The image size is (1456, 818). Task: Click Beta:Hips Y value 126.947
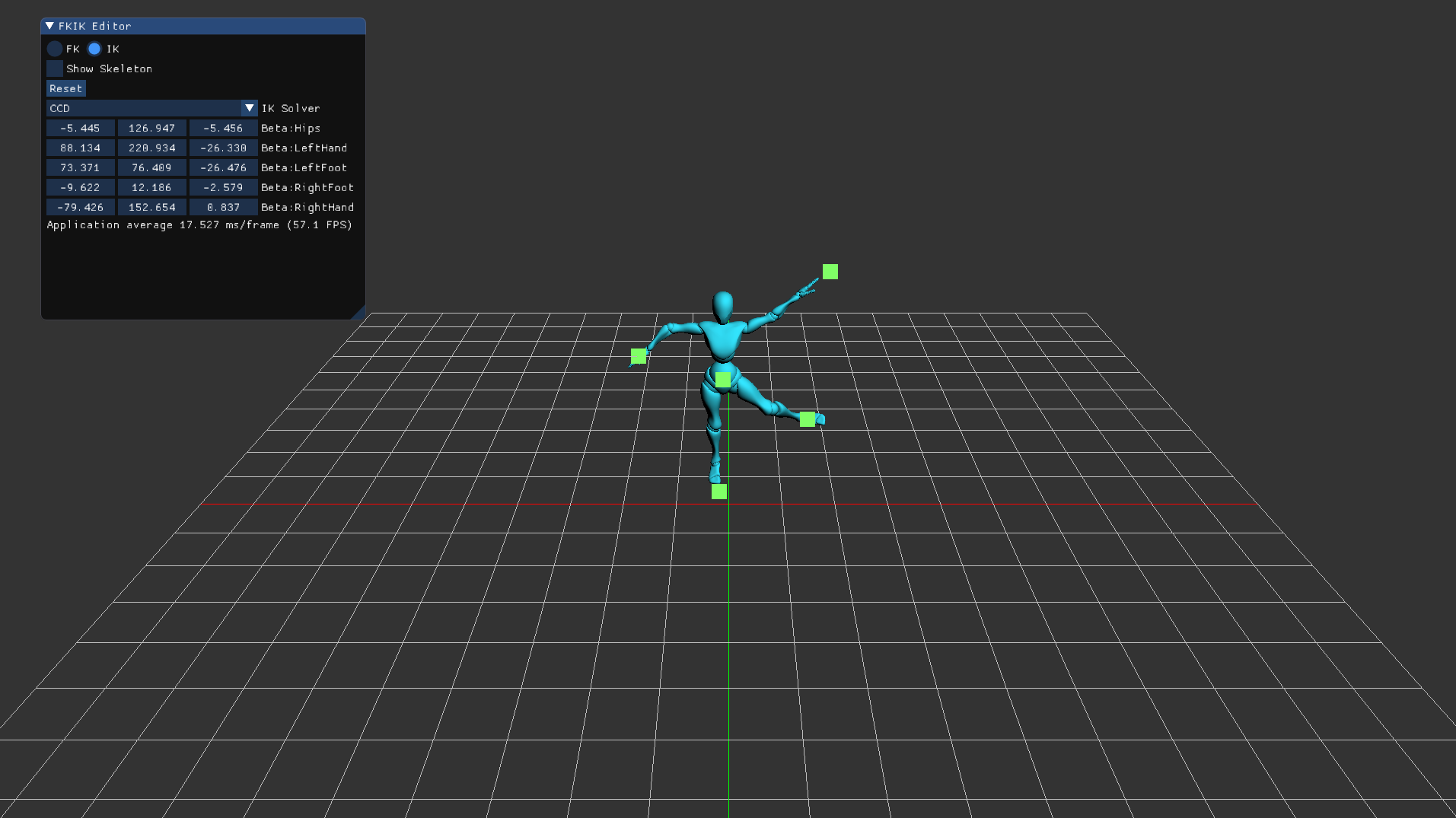152,128
